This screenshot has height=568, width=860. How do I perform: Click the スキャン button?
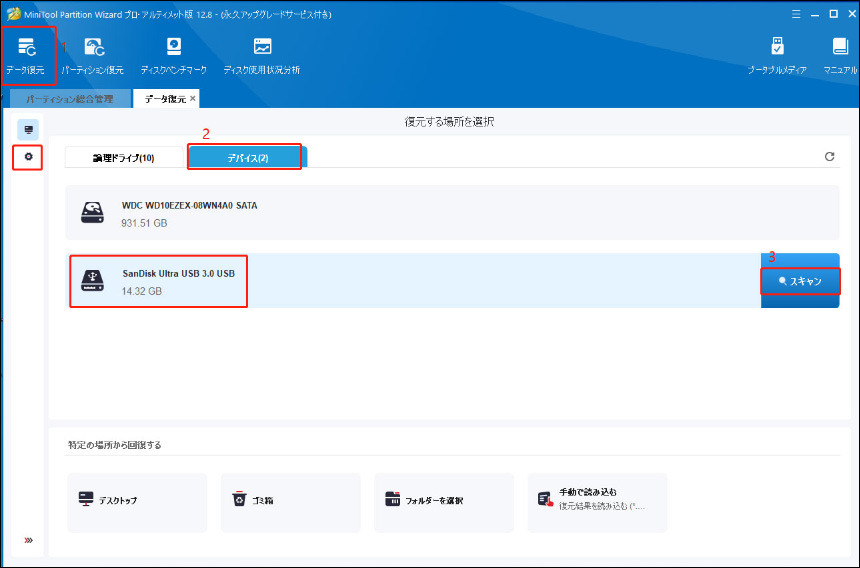click(799, 282)
